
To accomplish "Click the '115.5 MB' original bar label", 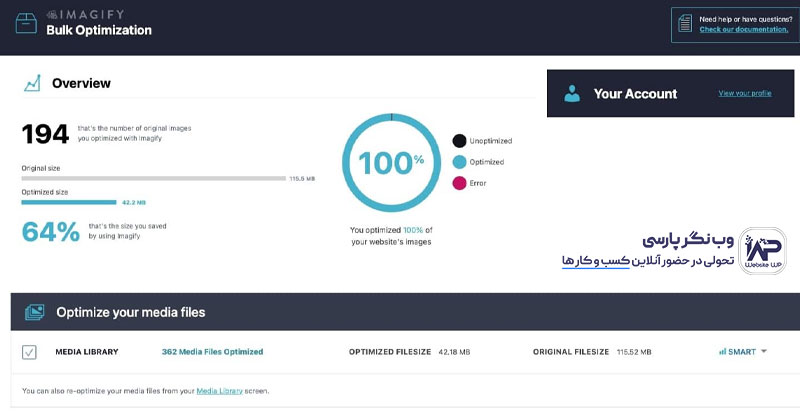I will click(x=302, y=179).
